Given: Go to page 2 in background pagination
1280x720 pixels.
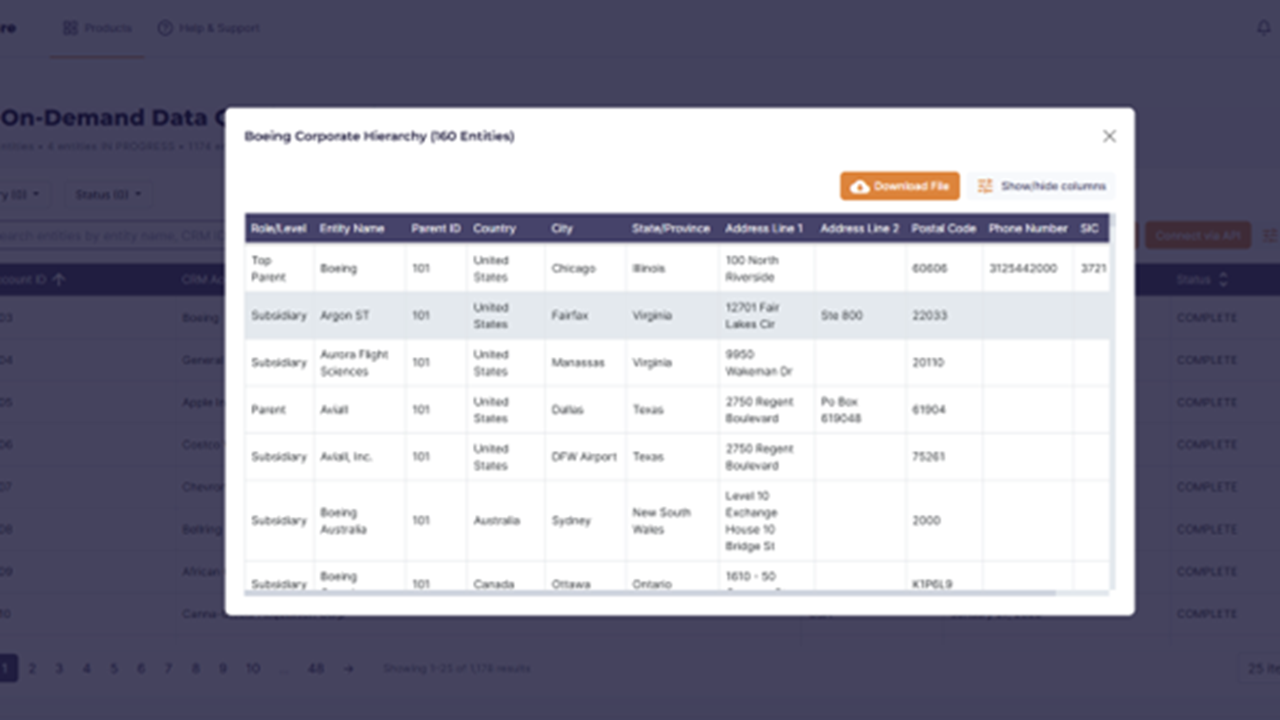Looking at the screenshot, I should 32,668.
